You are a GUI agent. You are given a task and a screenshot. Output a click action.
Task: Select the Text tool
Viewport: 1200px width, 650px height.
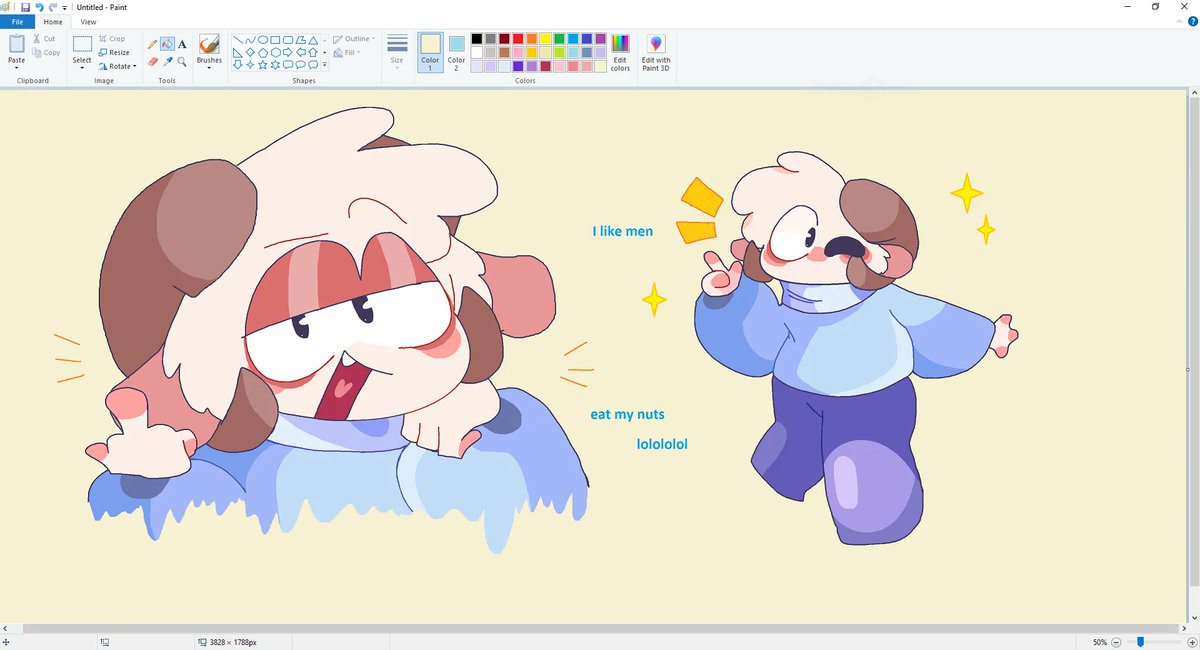click(182, 44)
